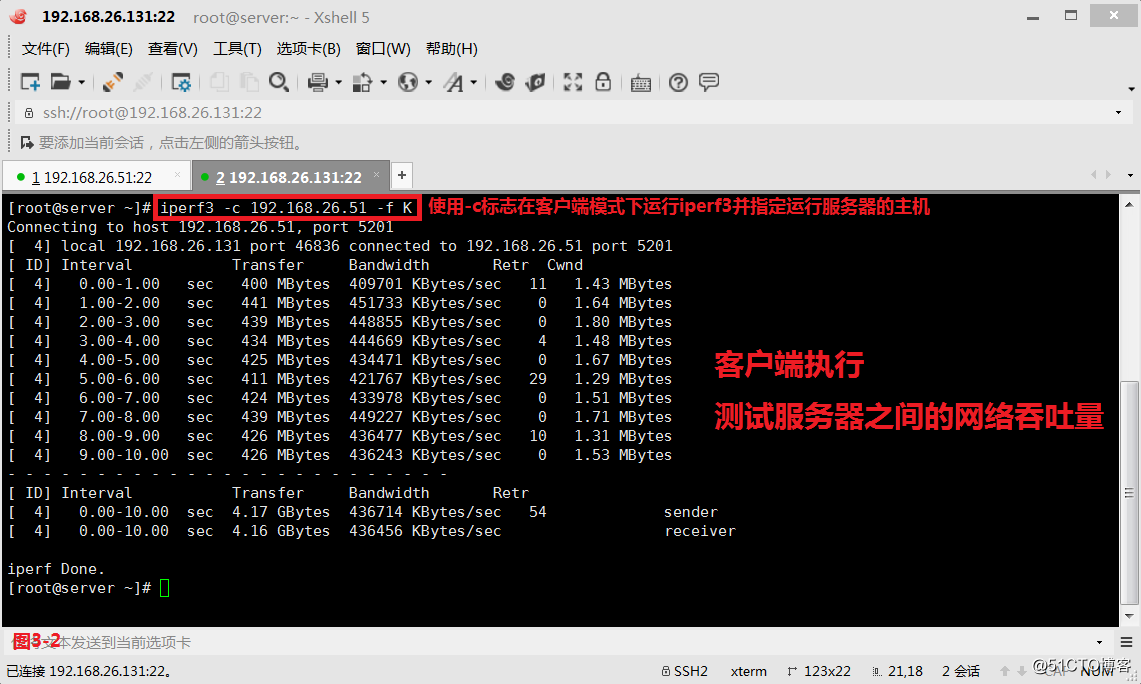Open the 选项卡(B) menu

309,49
